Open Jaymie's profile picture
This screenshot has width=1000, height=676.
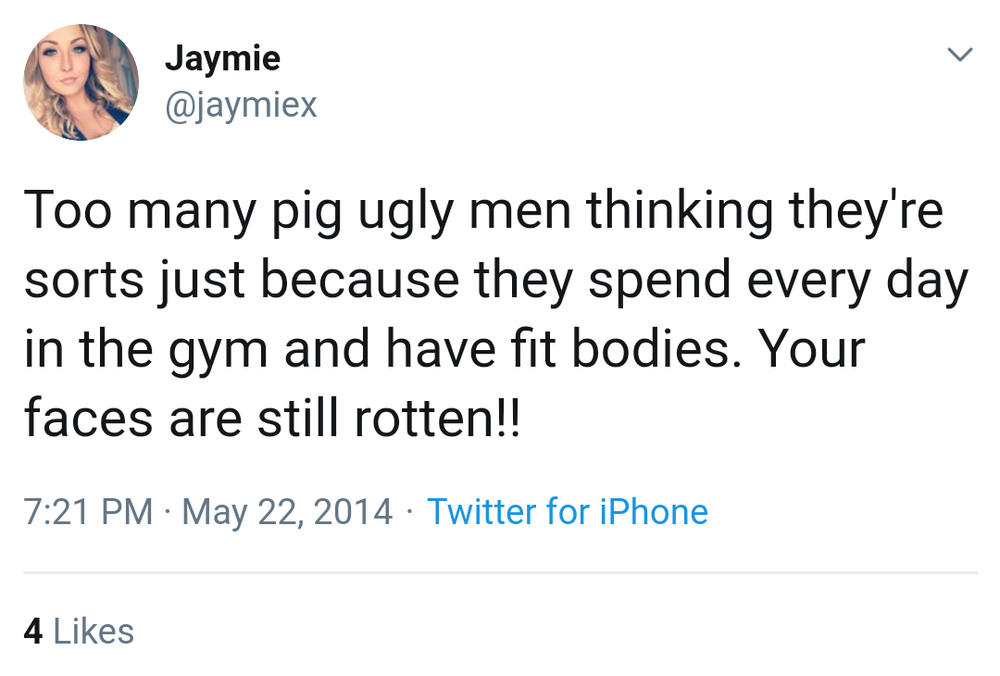[80, 82]
